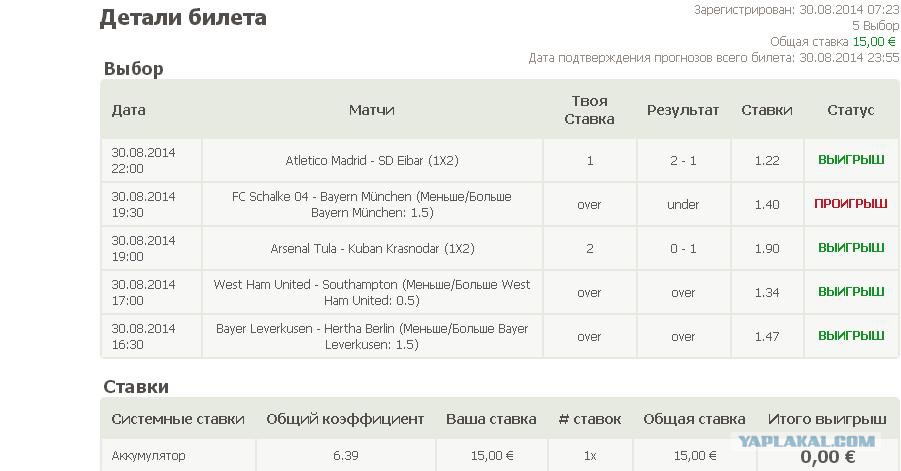Click the 1.90 odds for Arsenal Tula match
Screen dimensions: 901x471
[x=767, y=248]
